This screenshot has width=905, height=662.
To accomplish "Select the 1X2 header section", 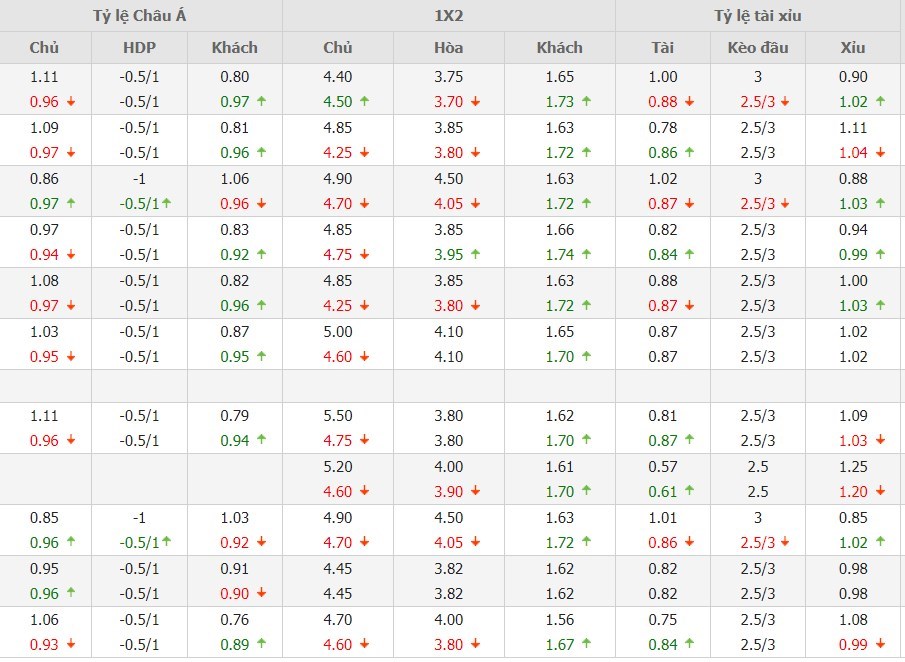I will pos(448,16).
